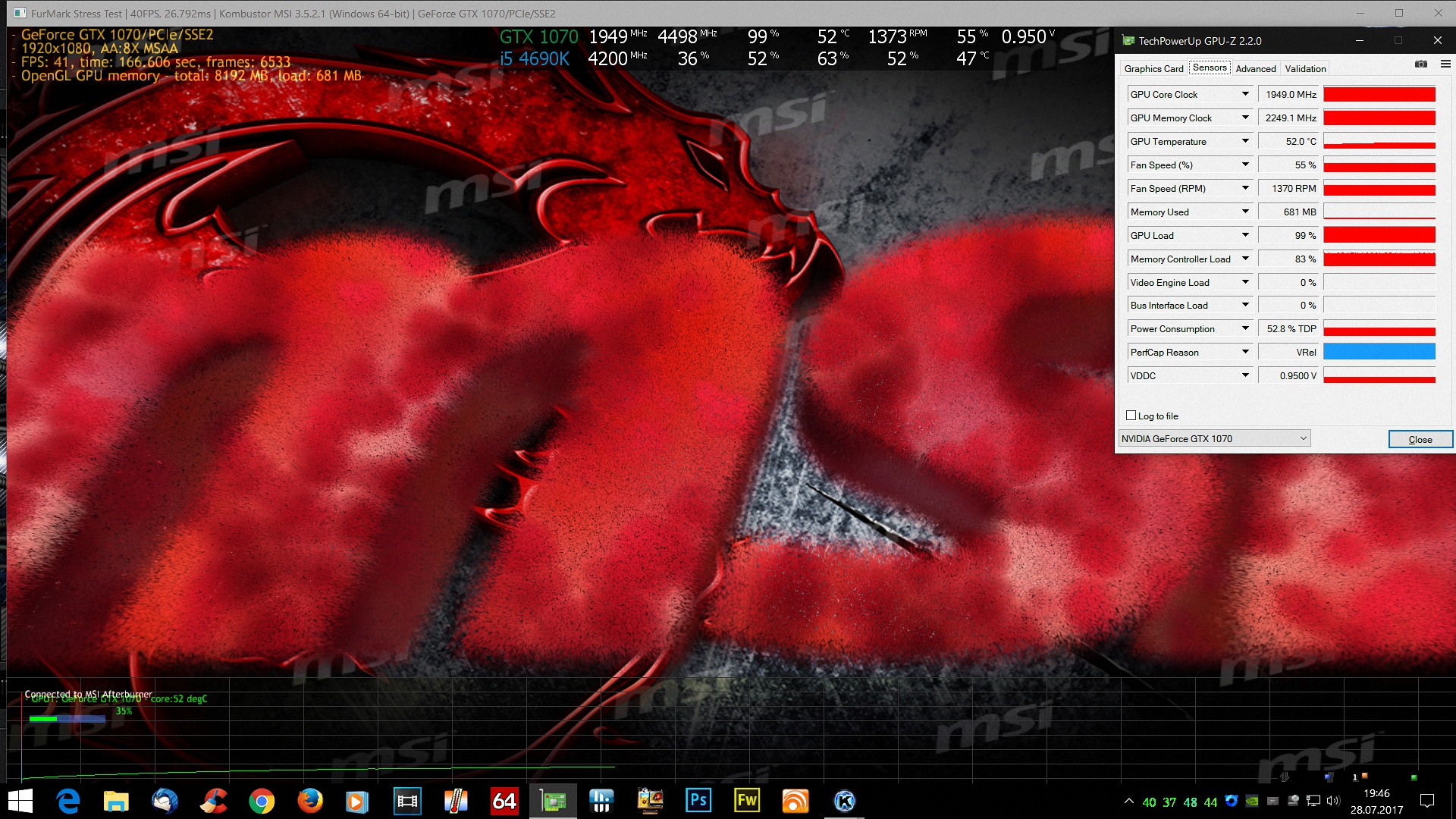Open the NVIDIA GeForce GTX 1070 combo box
Screen dimensions: 1456x819
point(1214,438)
